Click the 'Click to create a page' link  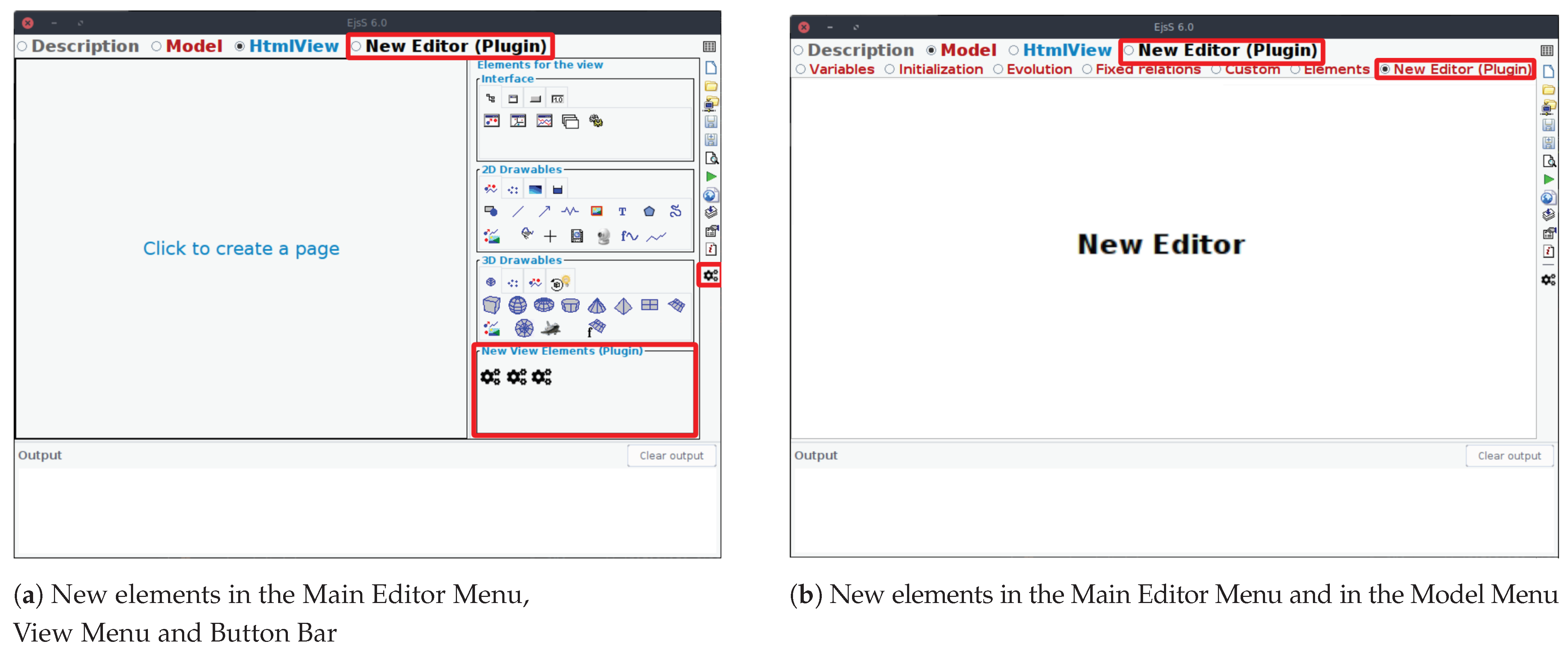241,249
